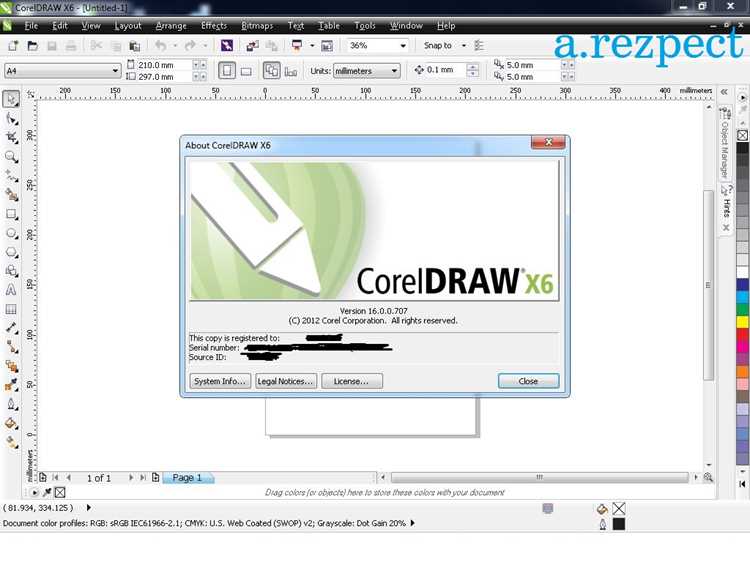Screen dimensions: 750x562
Task: Select the Shape tool in the toolbox
Action: 11,119
